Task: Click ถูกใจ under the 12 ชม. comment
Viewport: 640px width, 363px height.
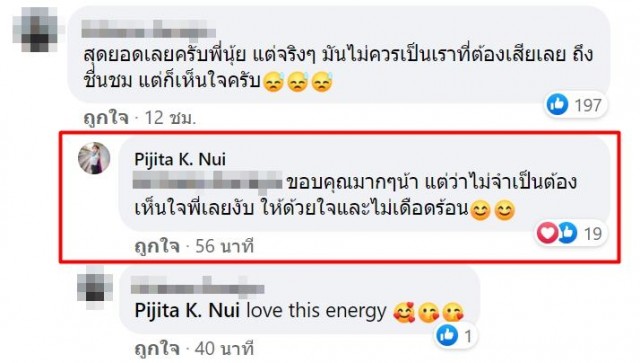Action: (106, 118)
